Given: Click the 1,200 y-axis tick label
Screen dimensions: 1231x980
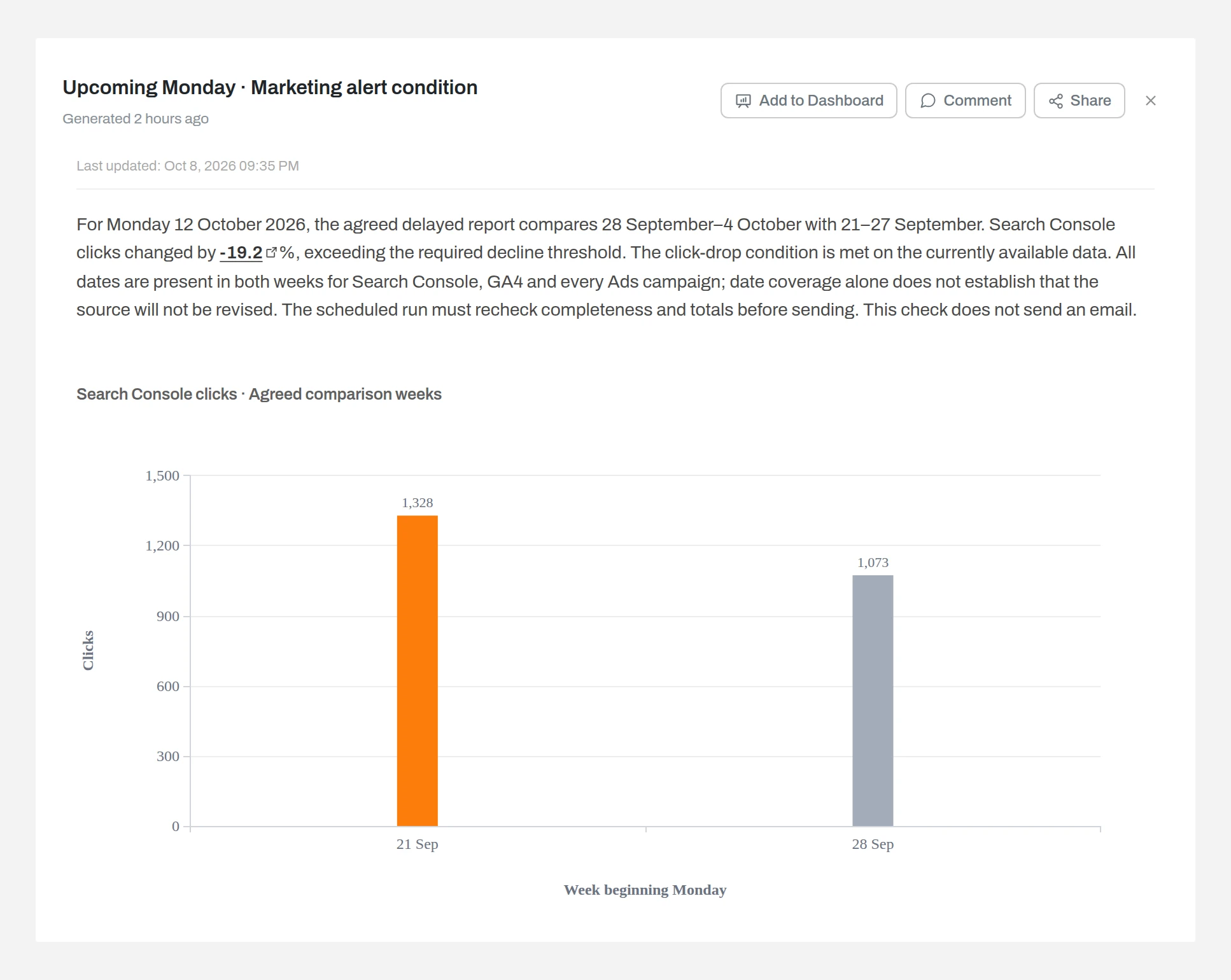Looking at the screenshot, I should pyautogui.click(x=162, y=545).
